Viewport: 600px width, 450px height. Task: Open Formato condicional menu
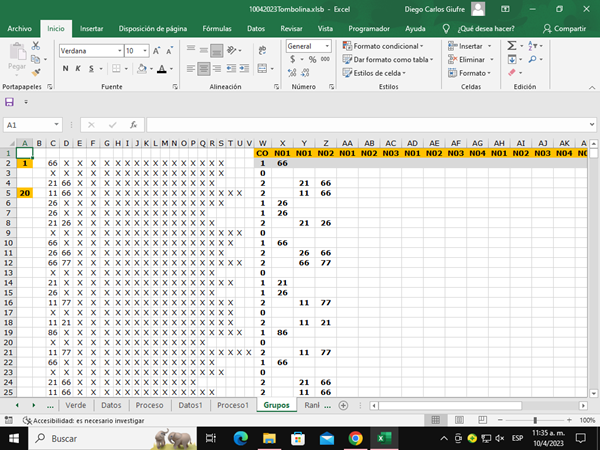coord(383,46)
